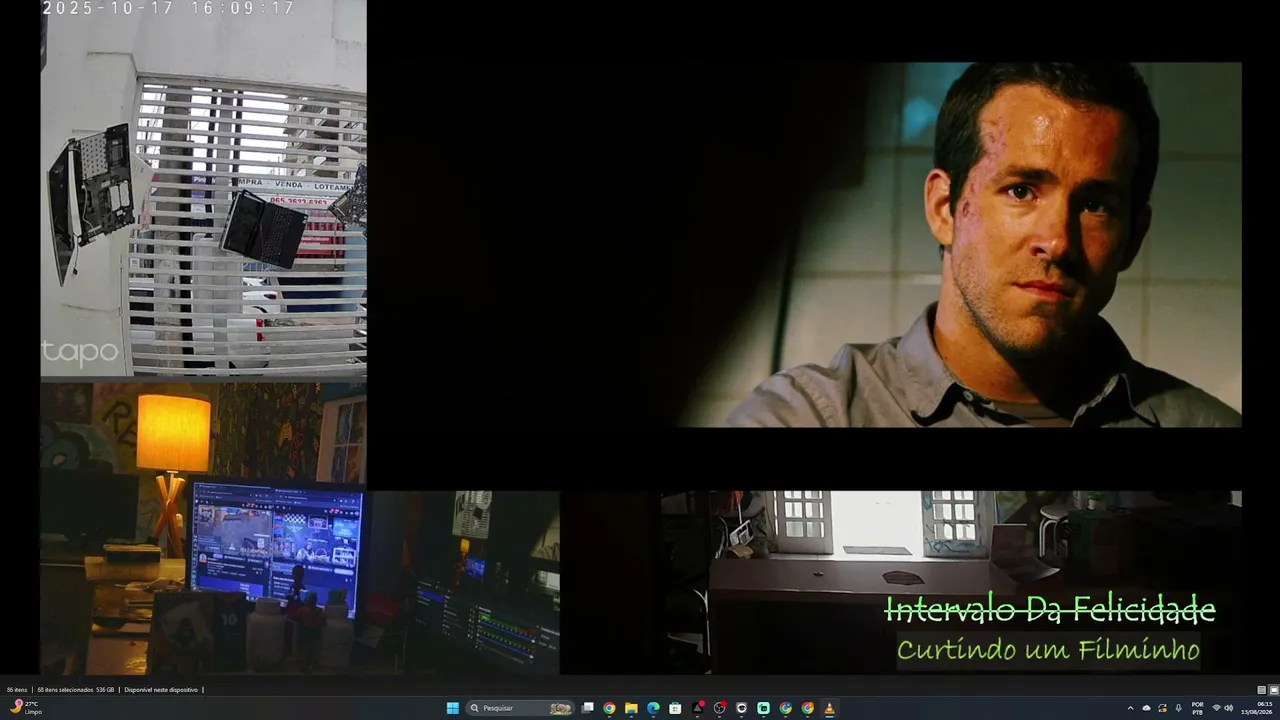Screen dimensions: 1280x720
Task: Open File Explorer from the taskbar
Action: click(631, 708)
